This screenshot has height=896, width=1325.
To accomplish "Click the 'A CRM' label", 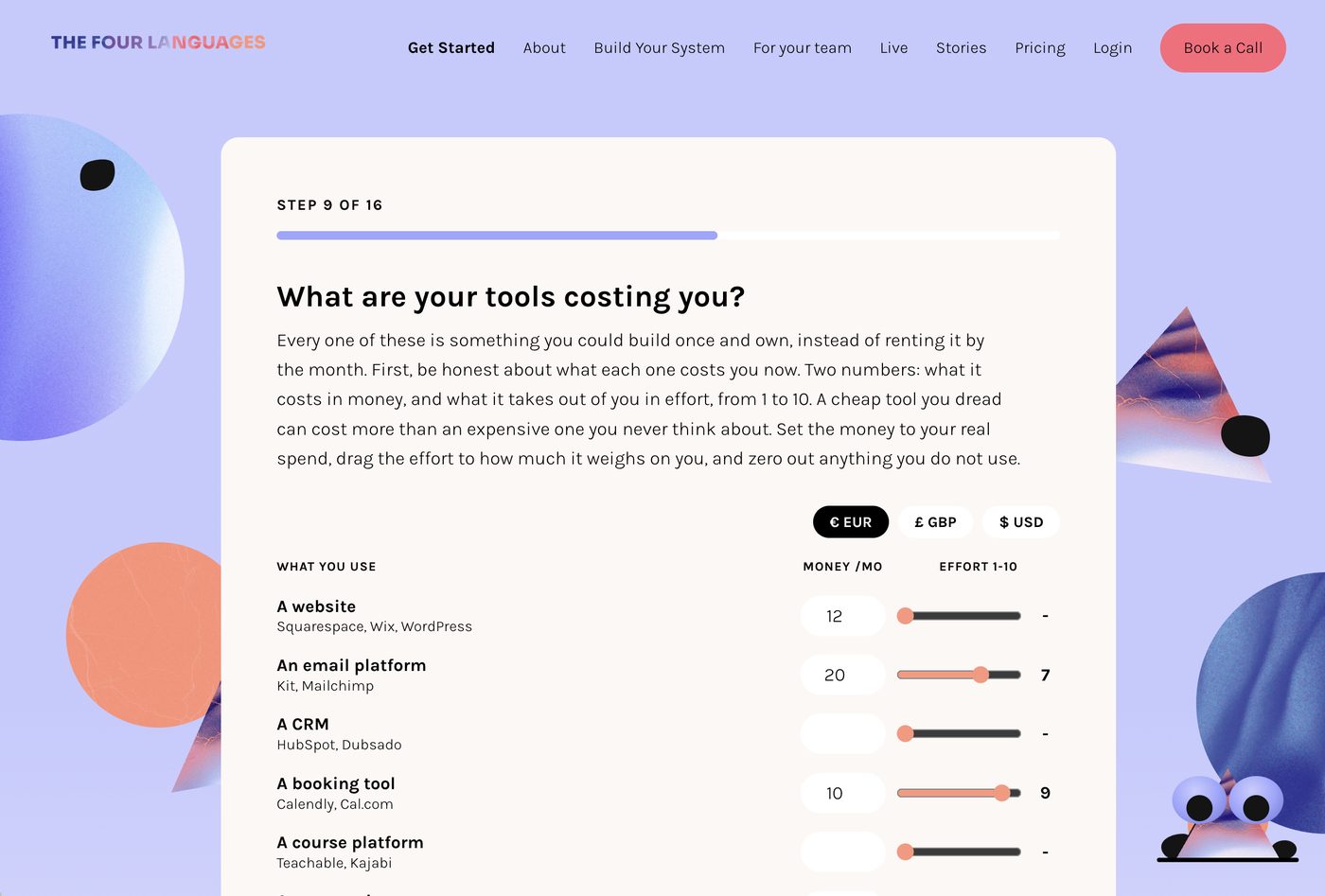I will 303,725.
